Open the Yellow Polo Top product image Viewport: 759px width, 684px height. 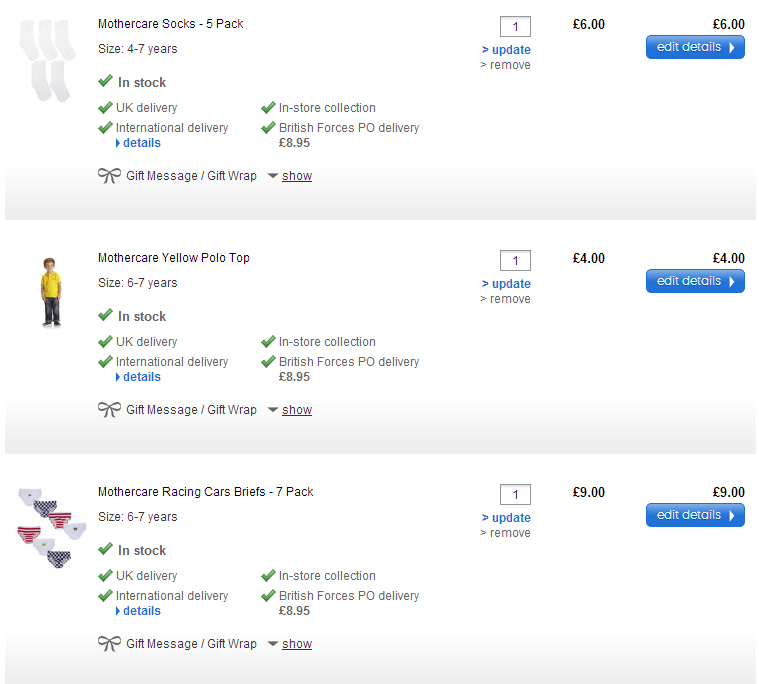tap(49, 291)
